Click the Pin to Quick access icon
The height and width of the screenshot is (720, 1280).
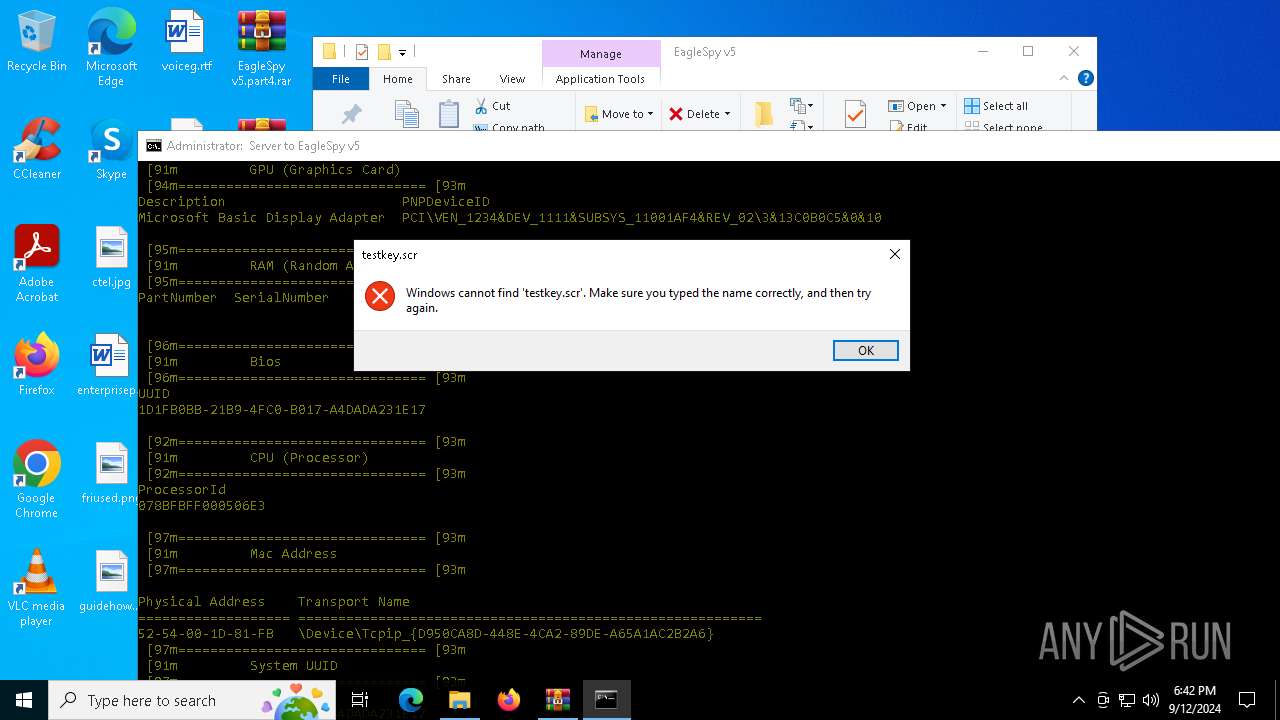[351, 115]
